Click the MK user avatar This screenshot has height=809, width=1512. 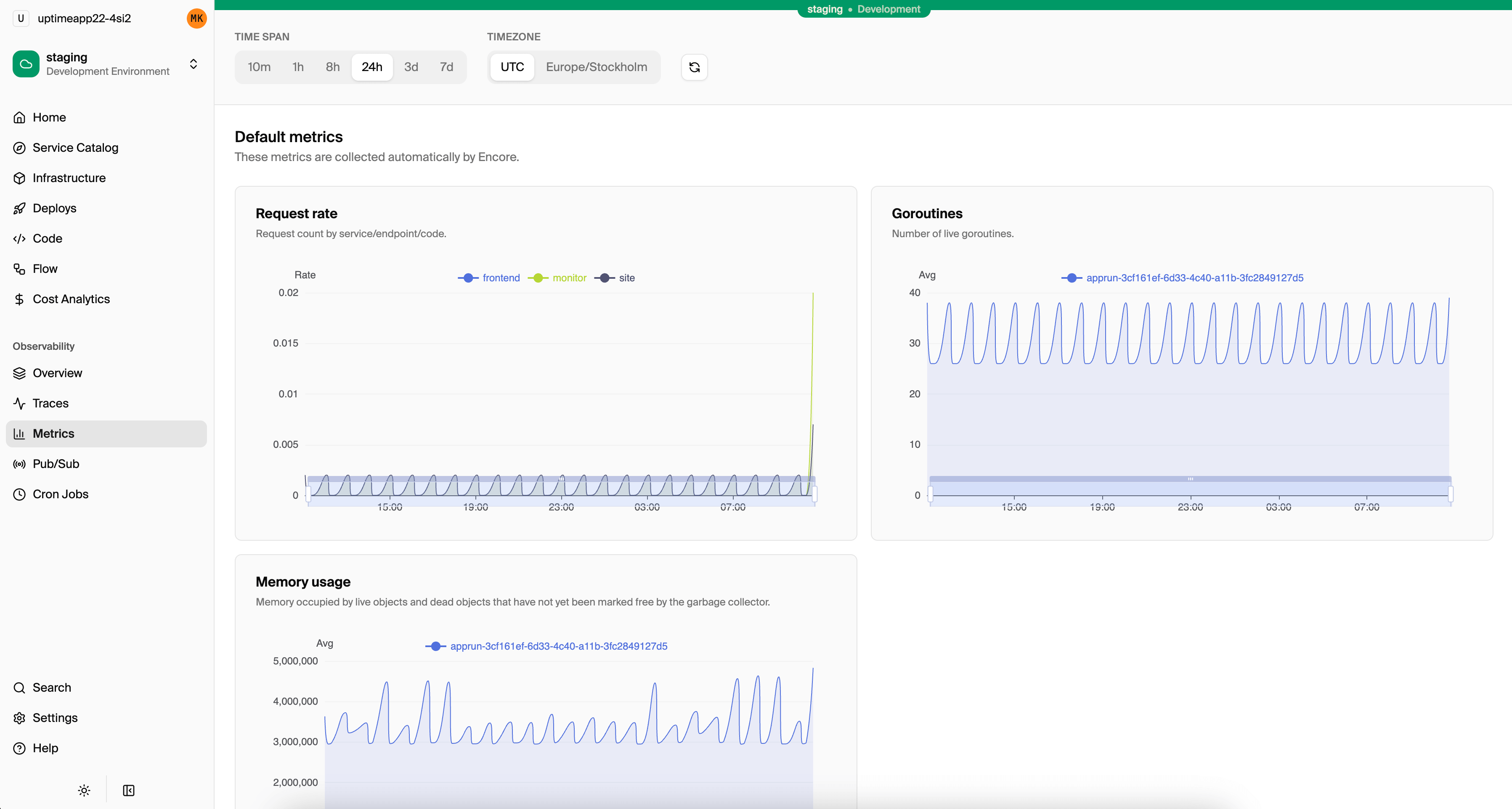(196, 18)
